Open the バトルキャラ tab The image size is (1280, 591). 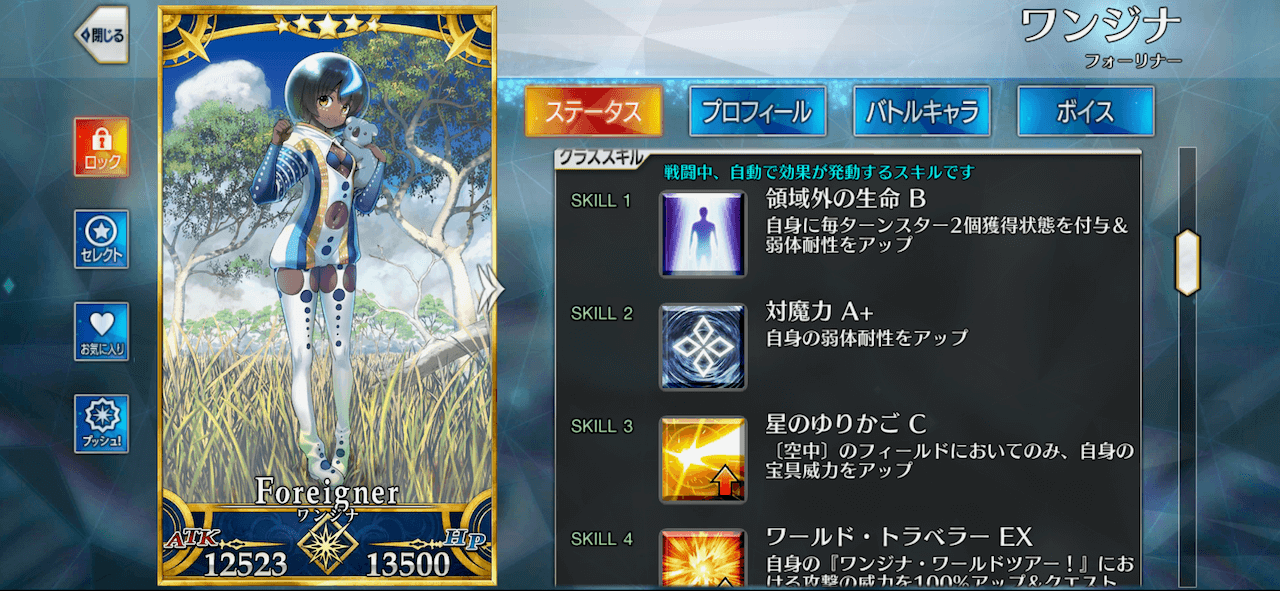pos(921,111)
